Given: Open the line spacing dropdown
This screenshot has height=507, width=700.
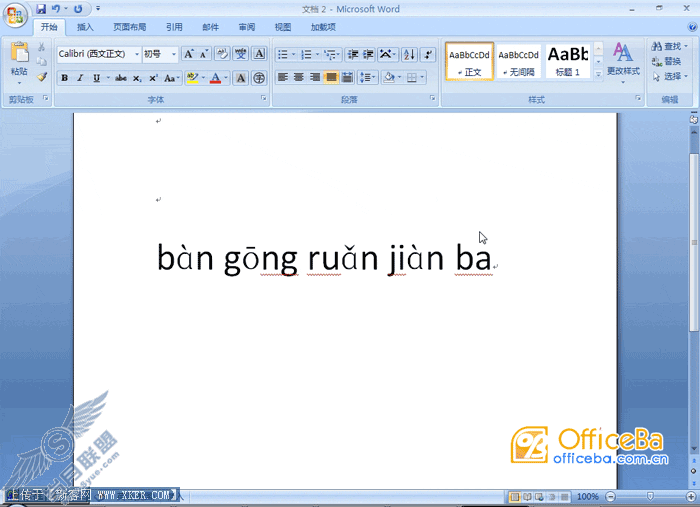Looking at the screenshot, I should (368, 78).
